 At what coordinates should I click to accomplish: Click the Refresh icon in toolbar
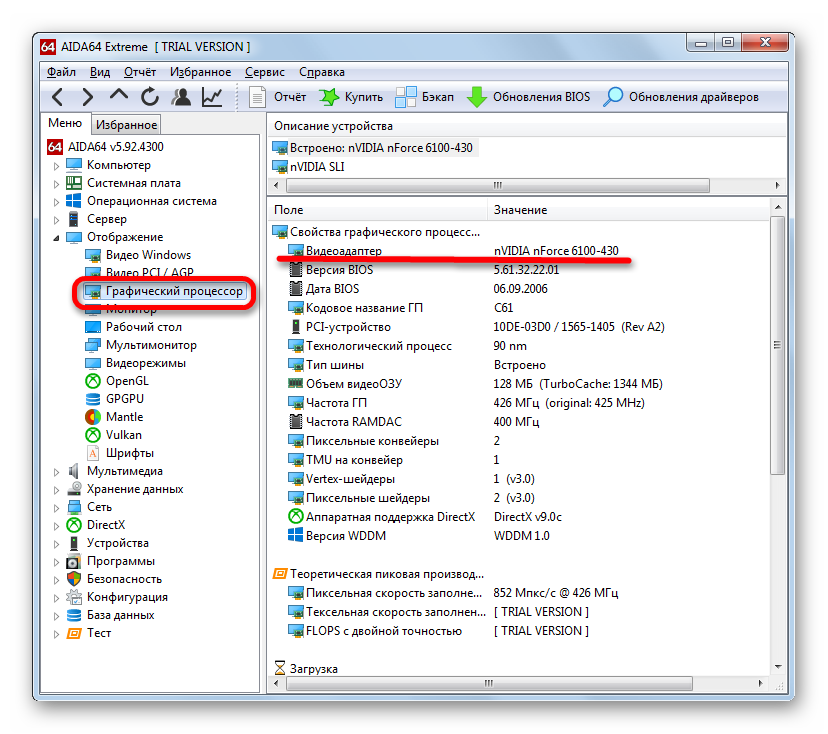point(150,97)
